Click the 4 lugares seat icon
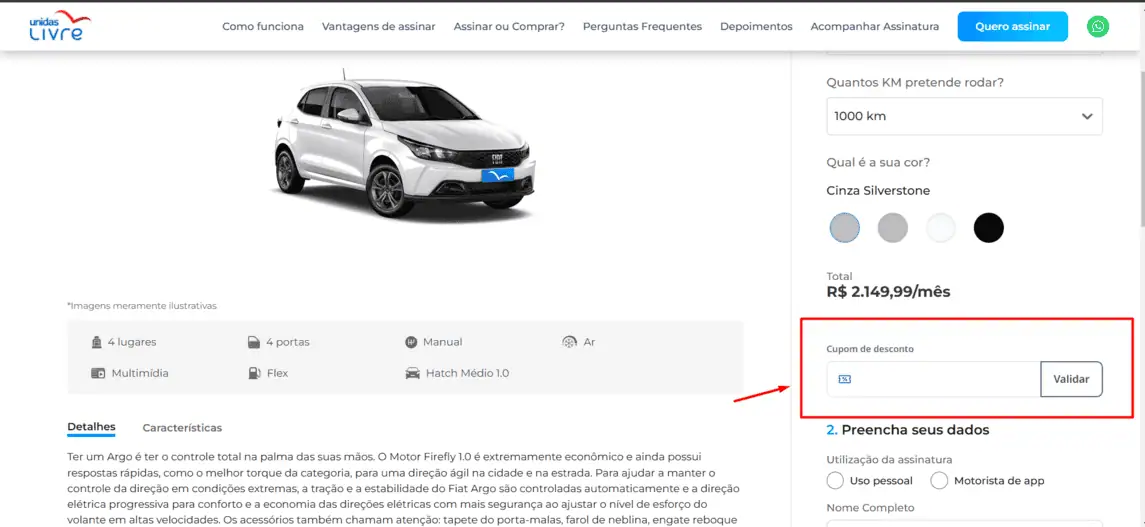The height and width of the screenshot is (527, 1145). [x=96, y=342]
